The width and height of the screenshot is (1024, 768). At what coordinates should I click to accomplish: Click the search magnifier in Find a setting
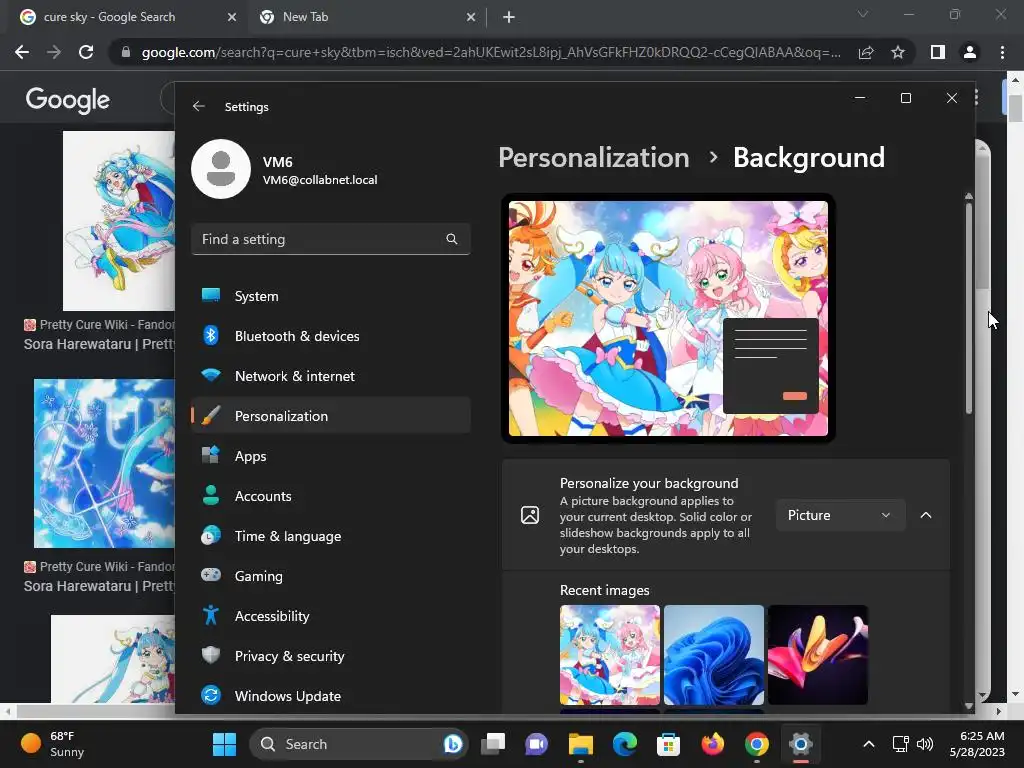point(451,239)
